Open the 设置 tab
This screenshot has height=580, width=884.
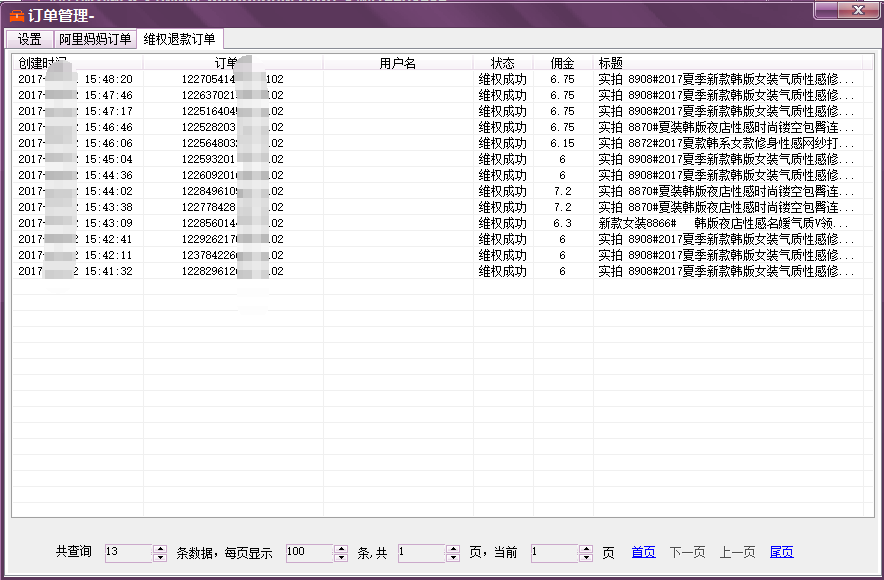tap(29, 40)
